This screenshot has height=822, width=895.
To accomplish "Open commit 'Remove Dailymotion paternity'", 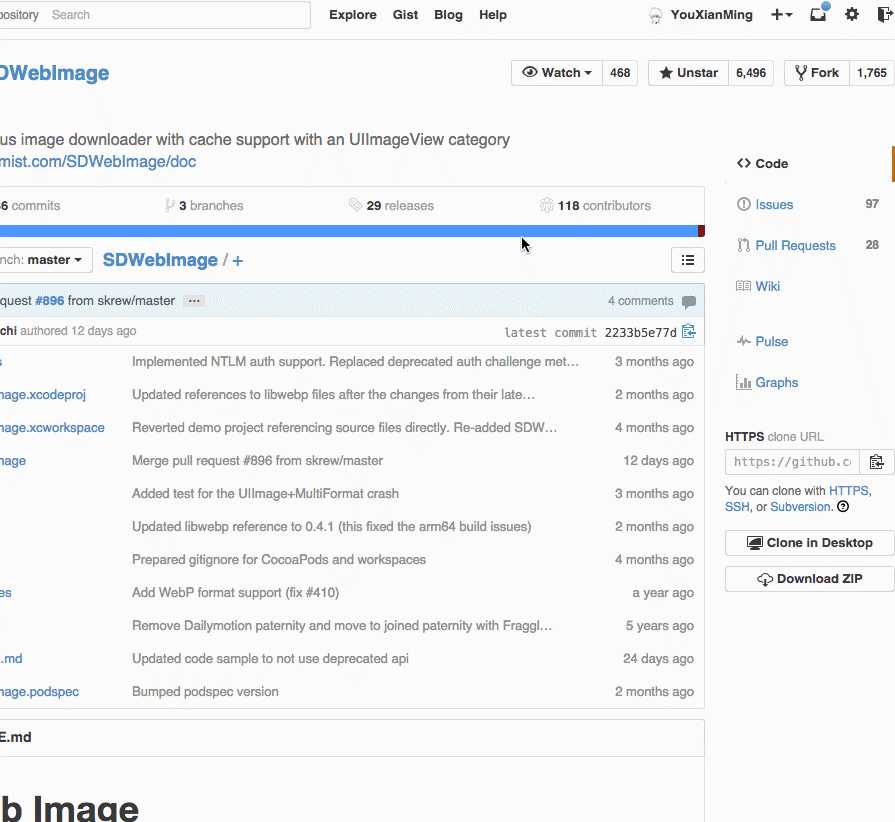I will [342, 626].
